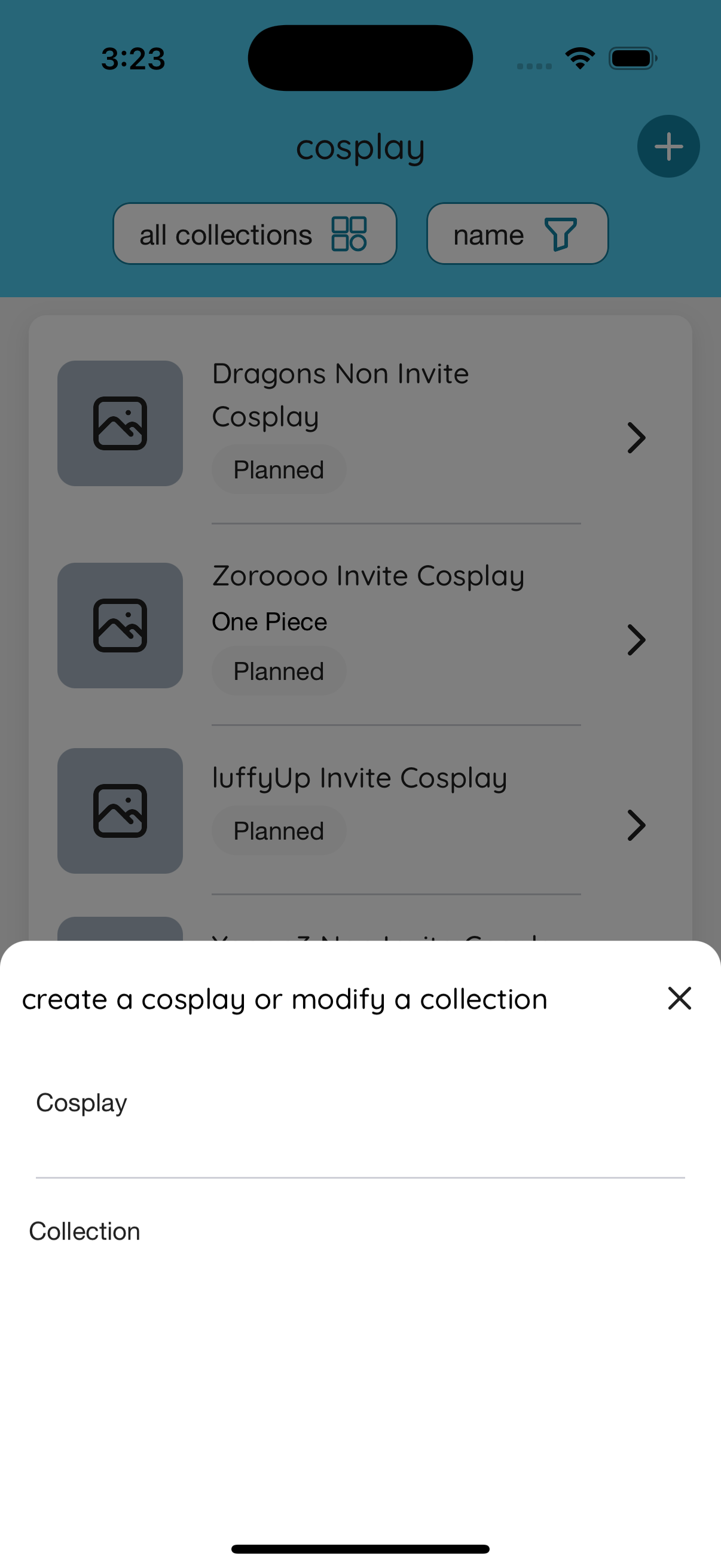The height and width of the screenshot is (1568, 721).
Task: Tap the plus icon to create new entry
Action: point(667,146)
